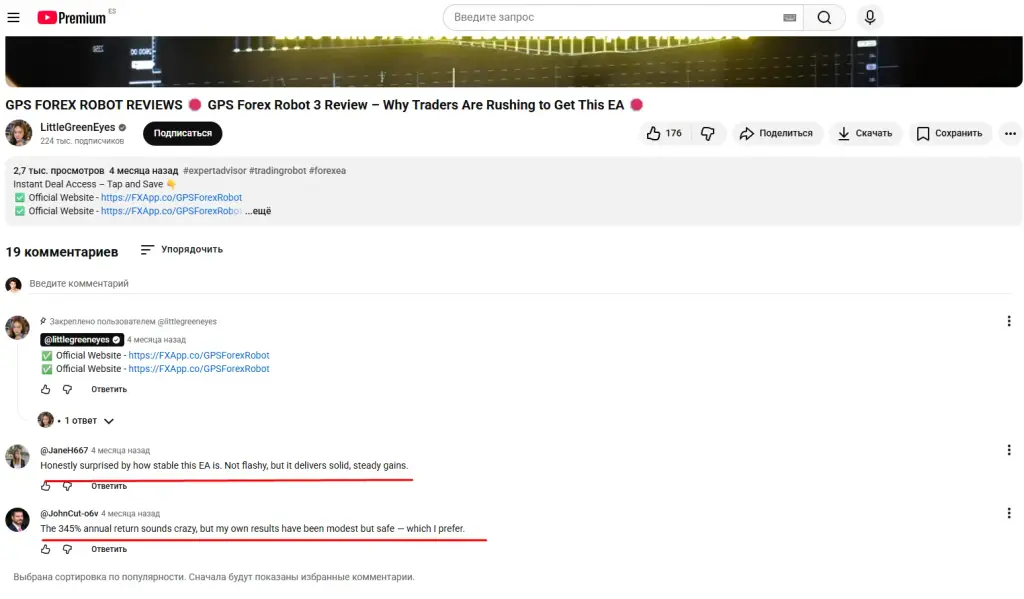Screen dimensions: 1024x599
Task: Select the 19 комментариев heading text
Action: [x=62, y=252]
